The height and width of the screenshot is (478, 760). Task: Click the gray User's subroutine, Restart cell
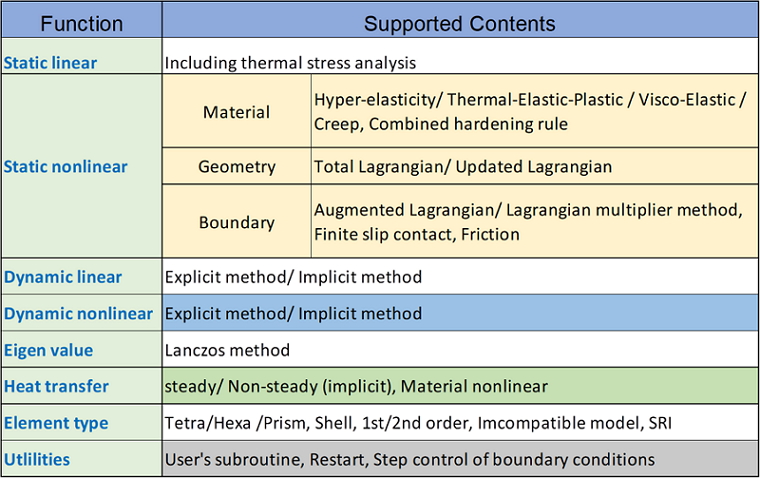tap(460, 459)
